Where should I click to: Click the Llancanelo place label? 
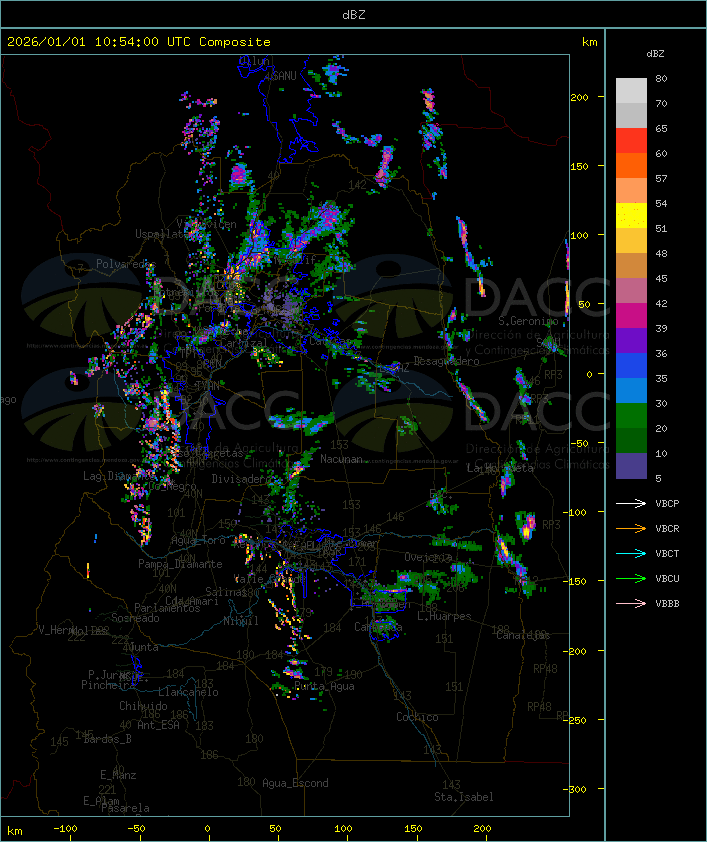[x=188, y=692]
